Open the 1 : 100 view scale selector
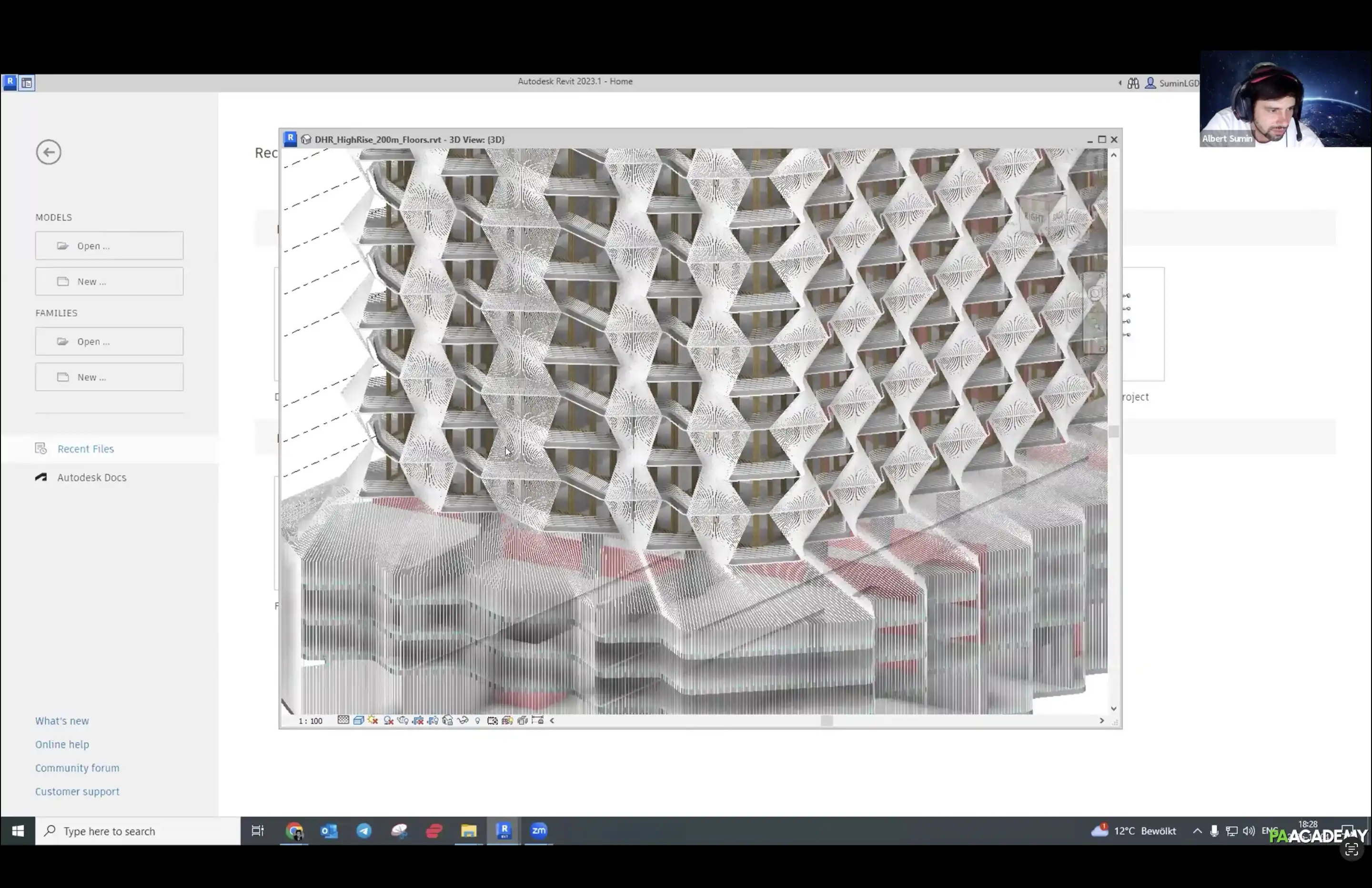The image size is (1372, 888). coord(310,721)
